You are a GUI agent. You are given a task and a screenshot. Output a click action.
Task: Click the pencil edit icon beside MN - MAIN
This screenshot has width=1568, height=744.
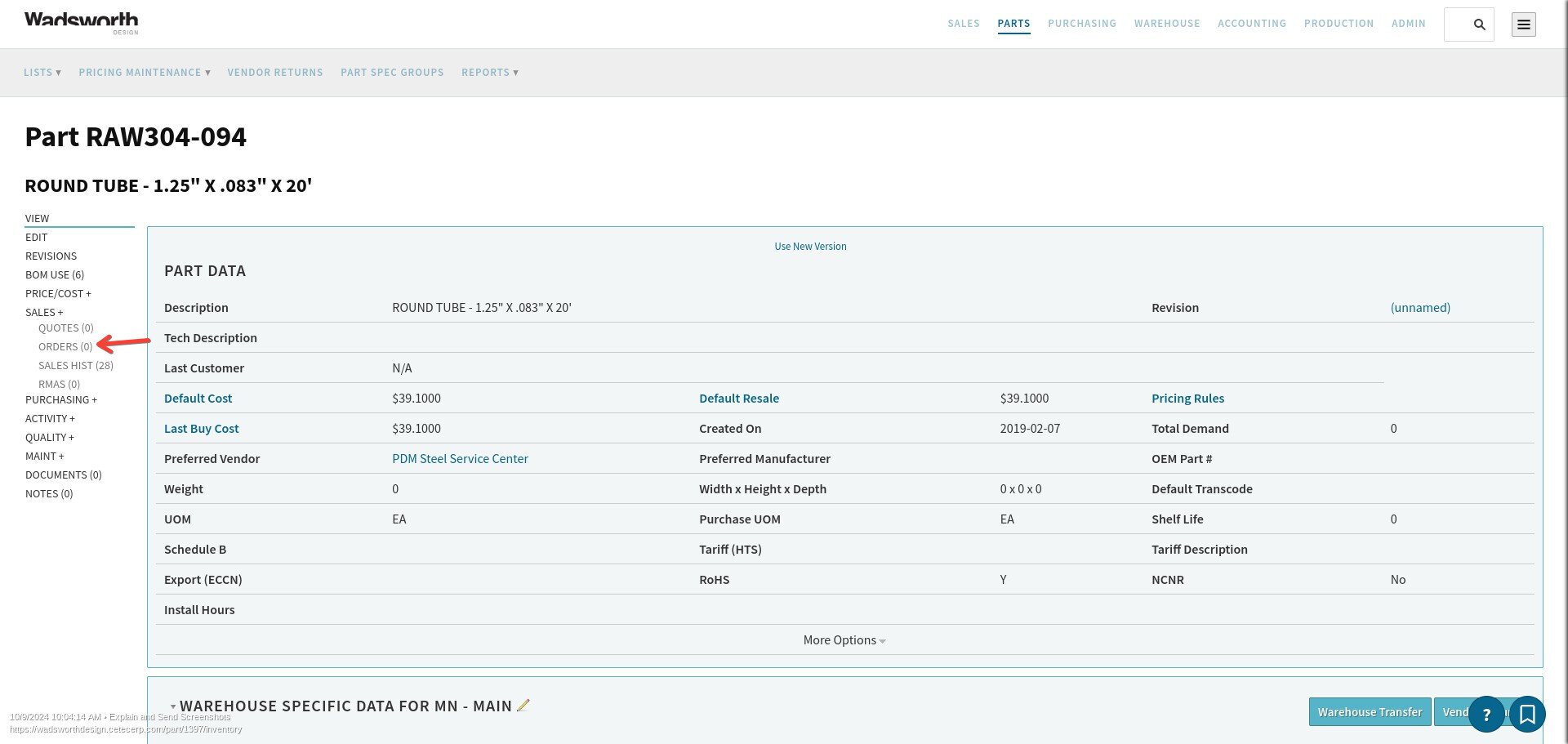[523, 706]
